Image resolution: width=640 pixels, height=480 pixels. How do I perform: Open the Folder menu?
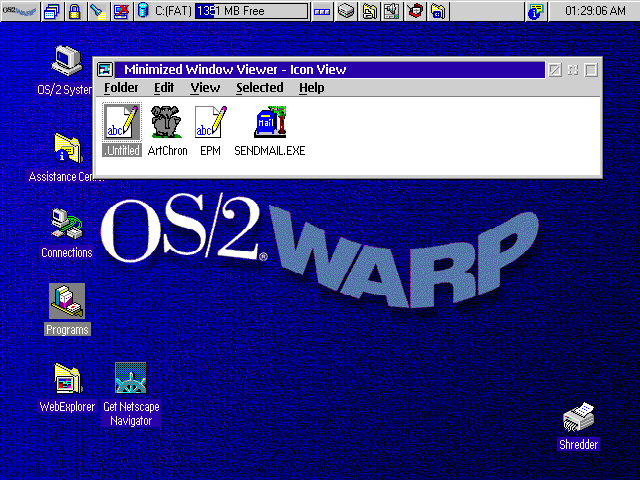click(x=121, y=88)
